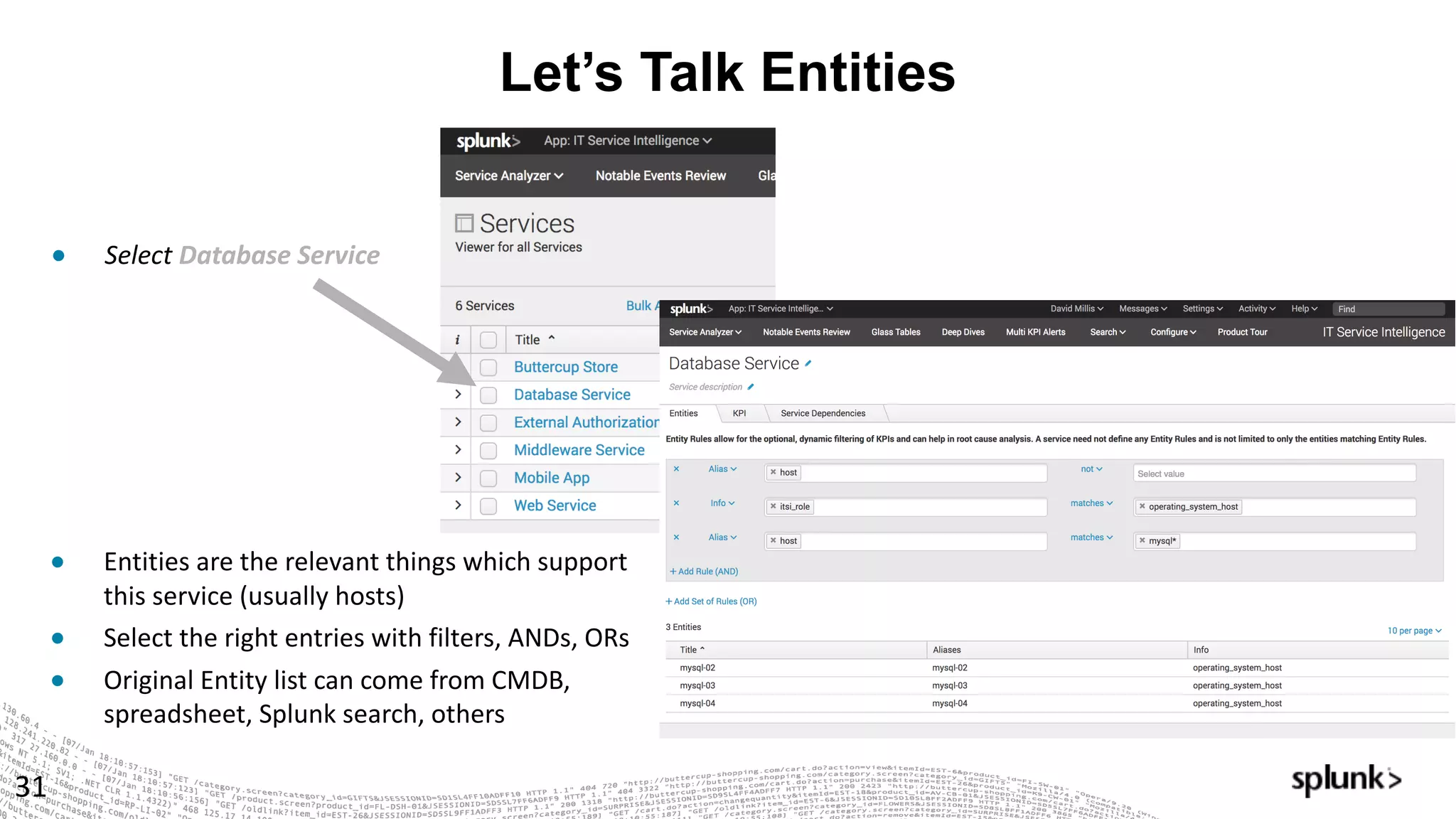This screenshot has width=1456, height=819.
Task: Open the Activity menu
Action: coord(1256,309)
